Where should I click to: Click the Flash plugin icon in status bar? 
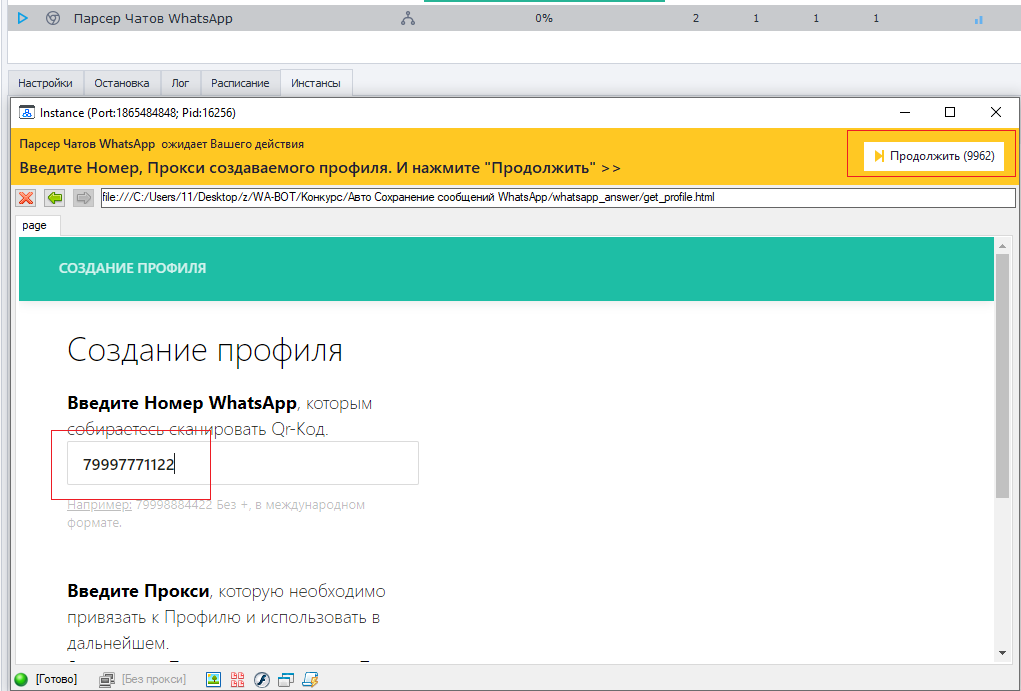262,679
